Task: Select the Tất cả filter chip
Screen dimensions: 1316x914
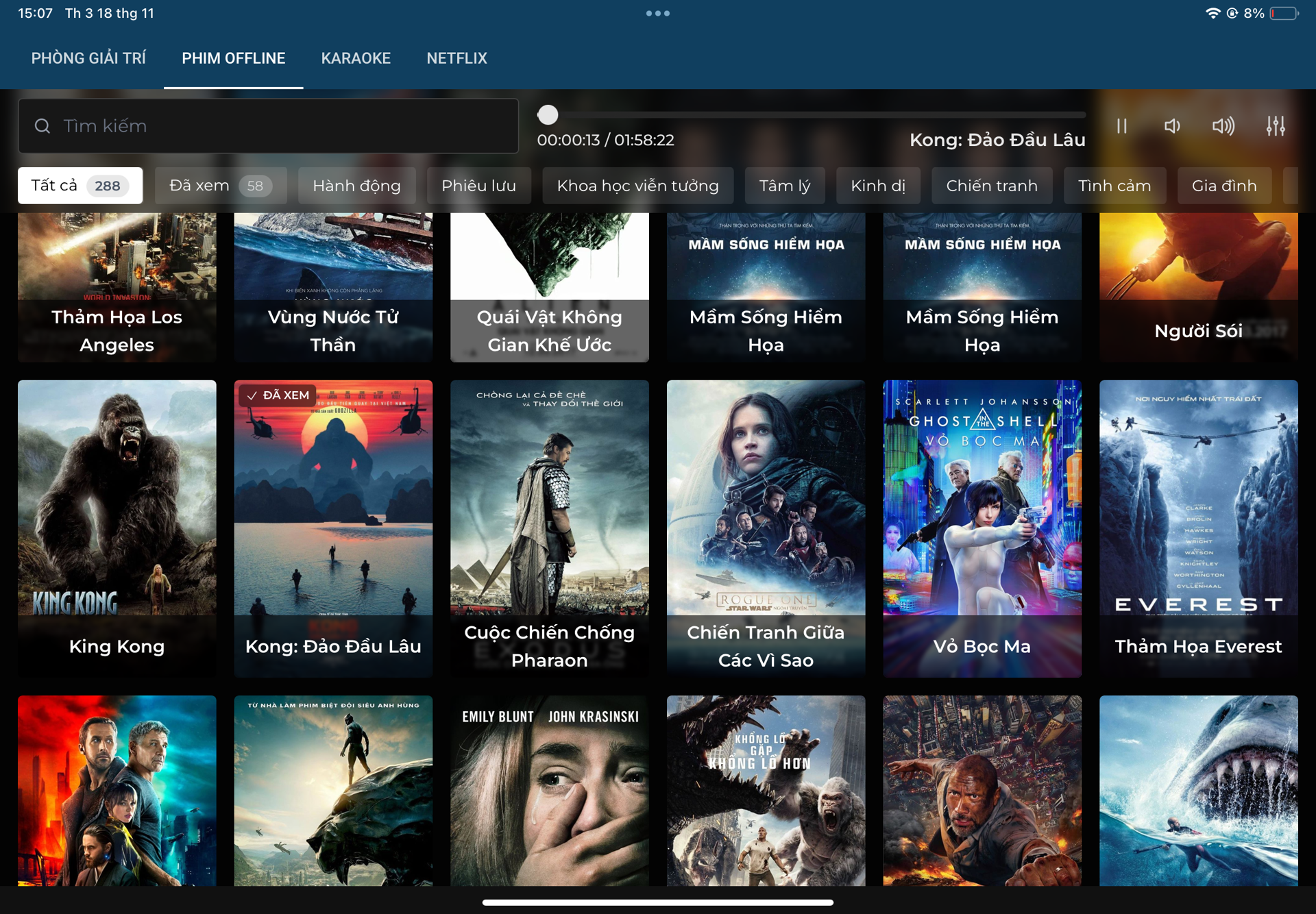Action: 80,186
